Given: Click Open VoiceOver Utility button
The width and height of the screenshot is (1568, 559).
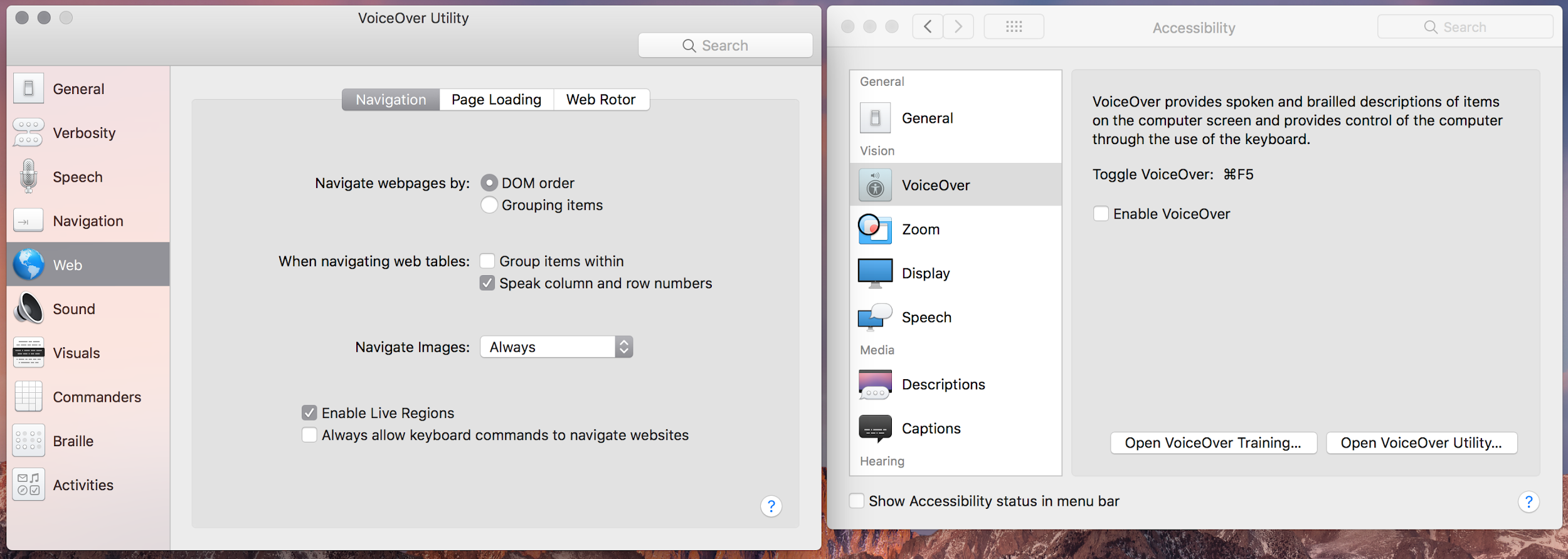Looking at the screenshot, I should coord(1421,442).
